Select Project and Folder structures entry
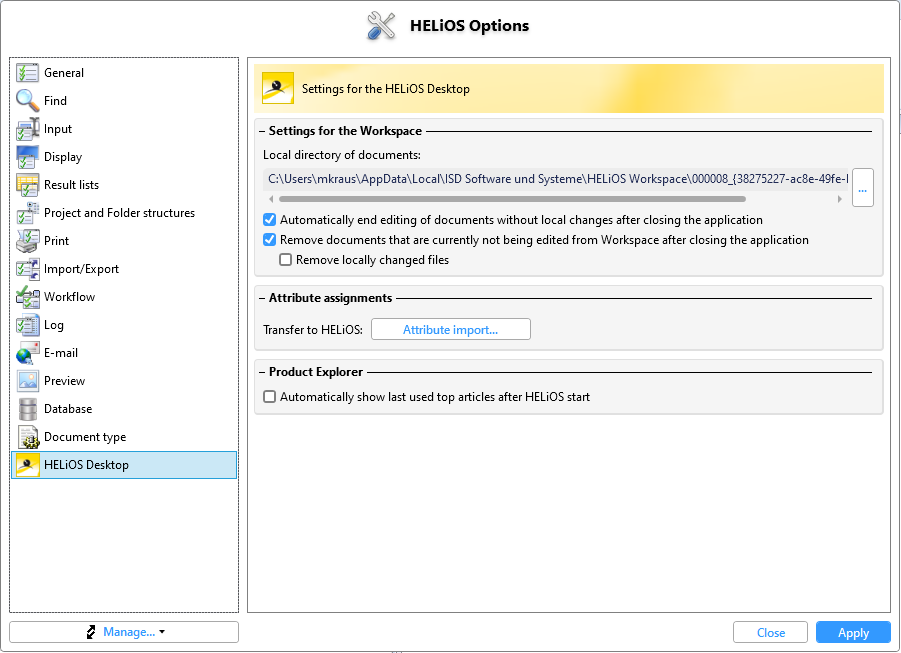The height and width of the screenshot is (653, 901). tap(124, 213)
